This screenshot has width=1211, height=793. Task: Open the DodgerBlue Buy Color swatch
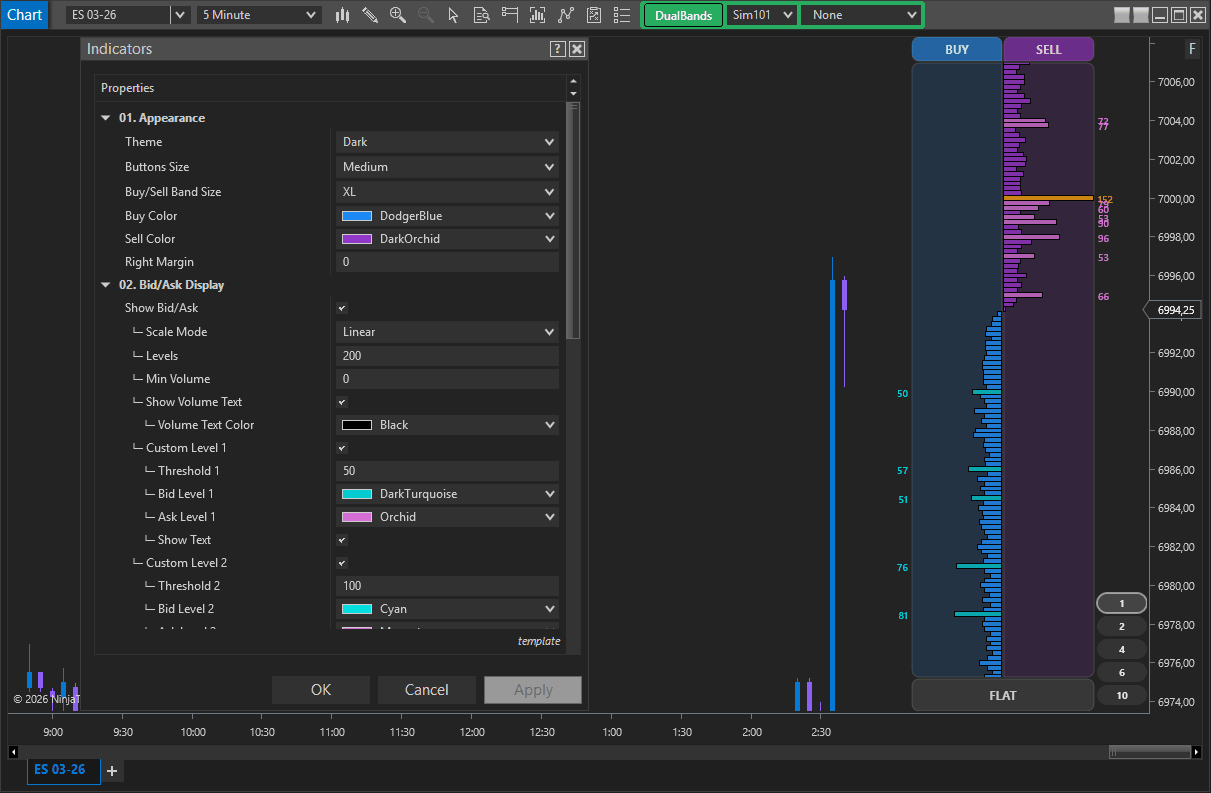[446, 215]
